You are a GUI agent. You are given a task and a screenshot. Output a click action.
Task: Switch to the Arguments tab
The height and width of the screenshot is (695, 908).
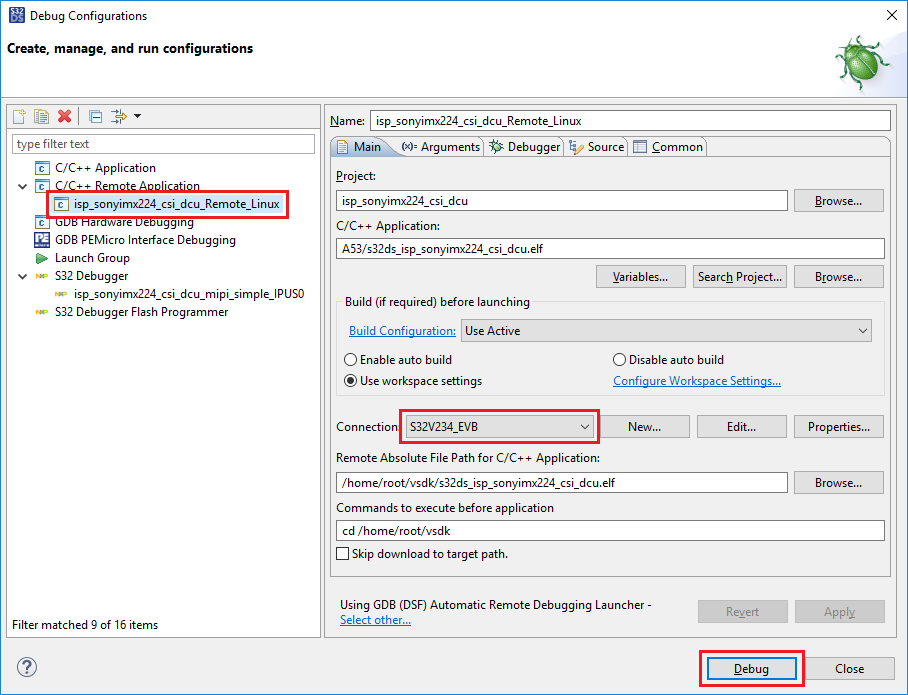coord(441,147)
